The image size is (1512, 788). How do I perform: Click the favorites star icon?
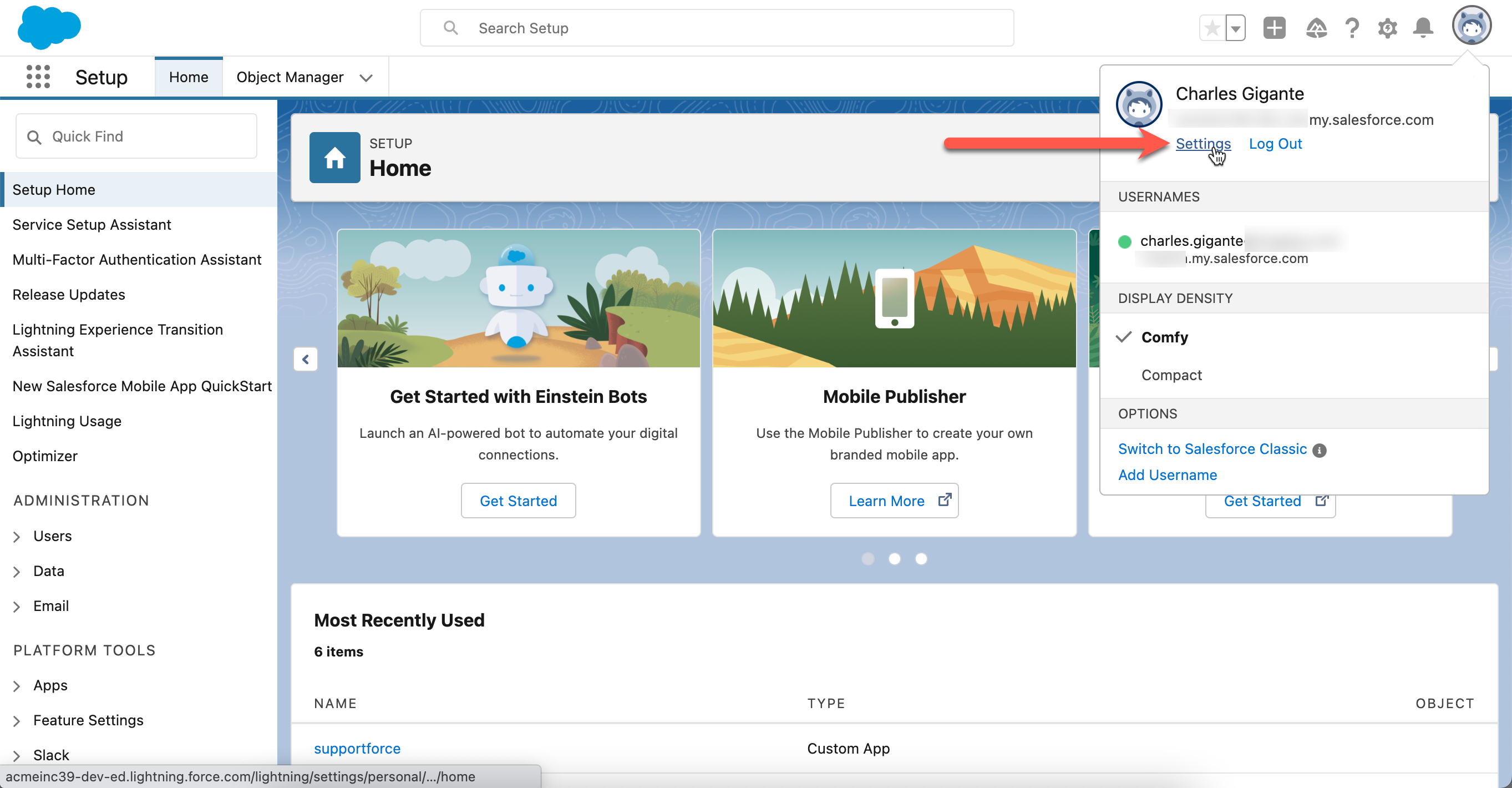(x=1212, y=28)
